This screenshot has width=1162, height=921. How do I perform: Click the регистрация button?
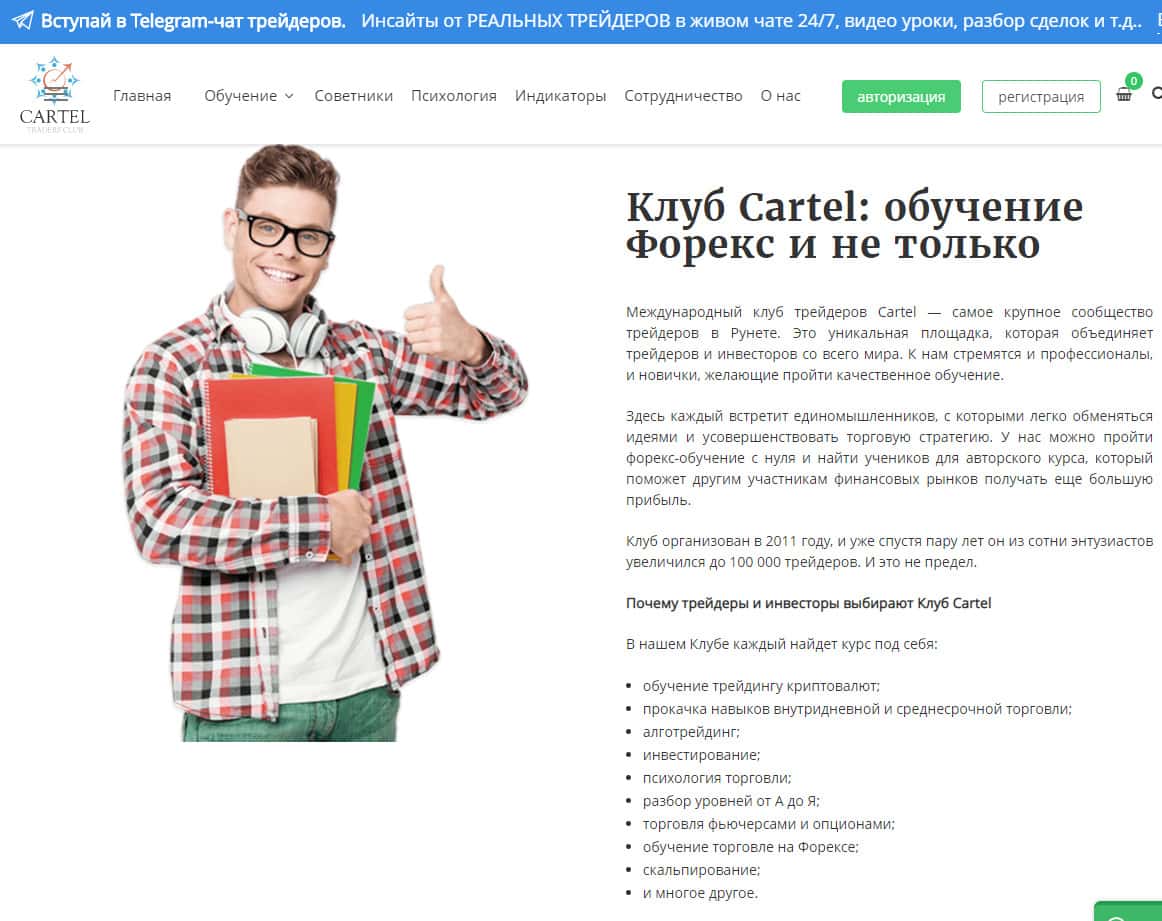[1040, 96]
